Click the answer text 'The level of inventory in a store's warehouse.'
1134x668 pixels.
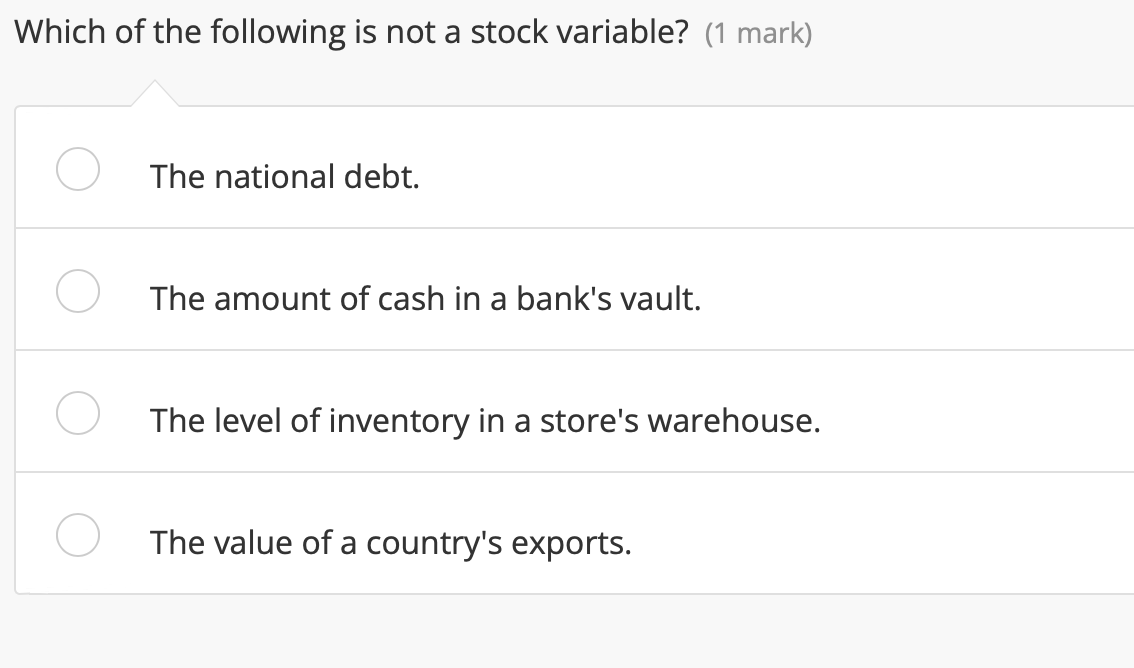484,420
